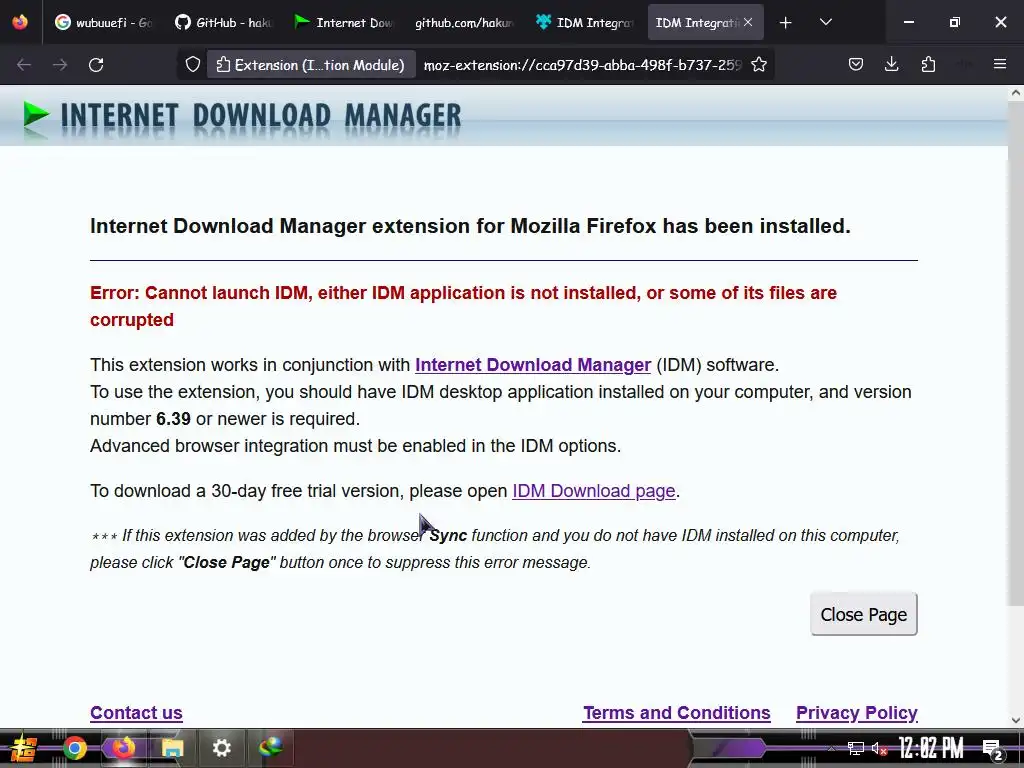The width and height of the screenshot is (1024, 768).
Task: Click the tracking protection shield icon
Action: pyautogui.click(x=193, y=65)
